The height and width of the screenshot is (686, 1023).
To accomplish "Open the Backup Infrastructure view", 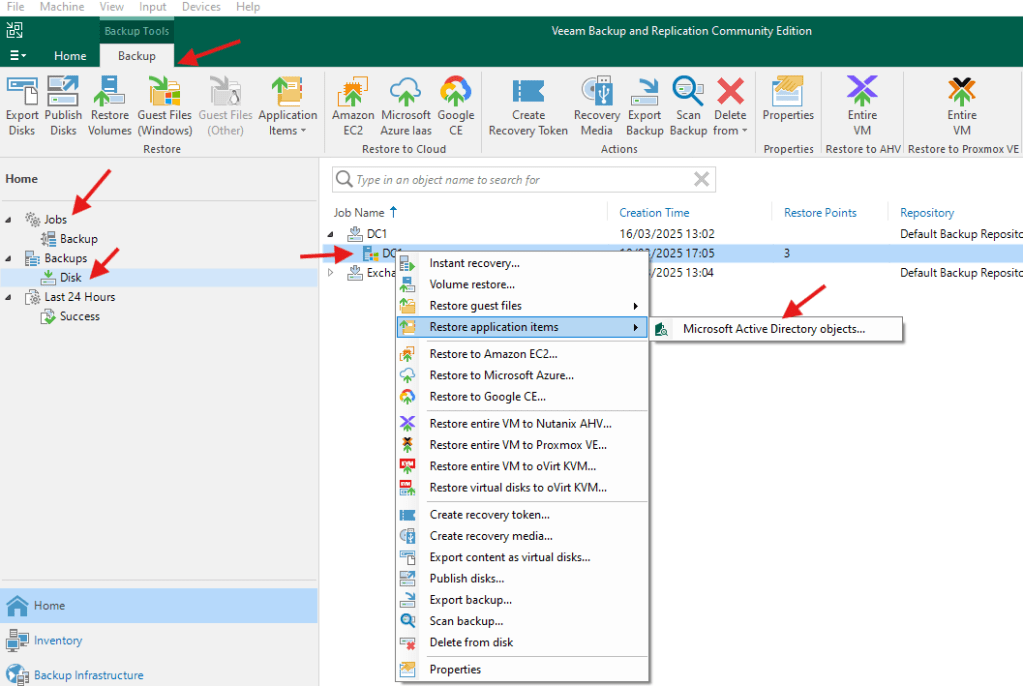I will point(88,675).
